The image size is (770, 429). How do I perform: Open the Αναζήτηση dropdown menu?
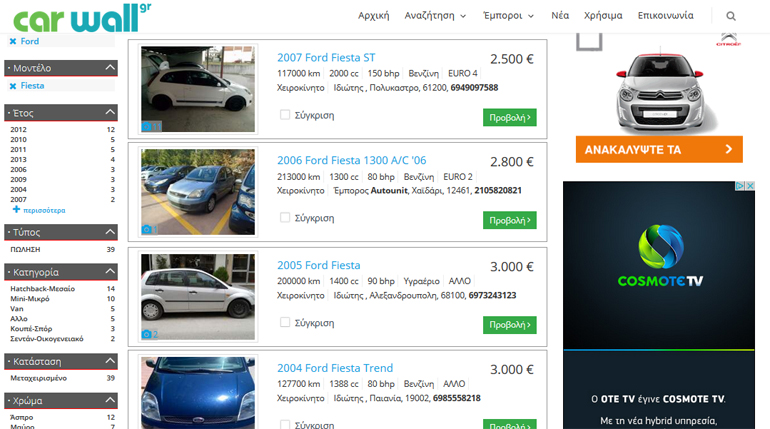pos(435,16)
